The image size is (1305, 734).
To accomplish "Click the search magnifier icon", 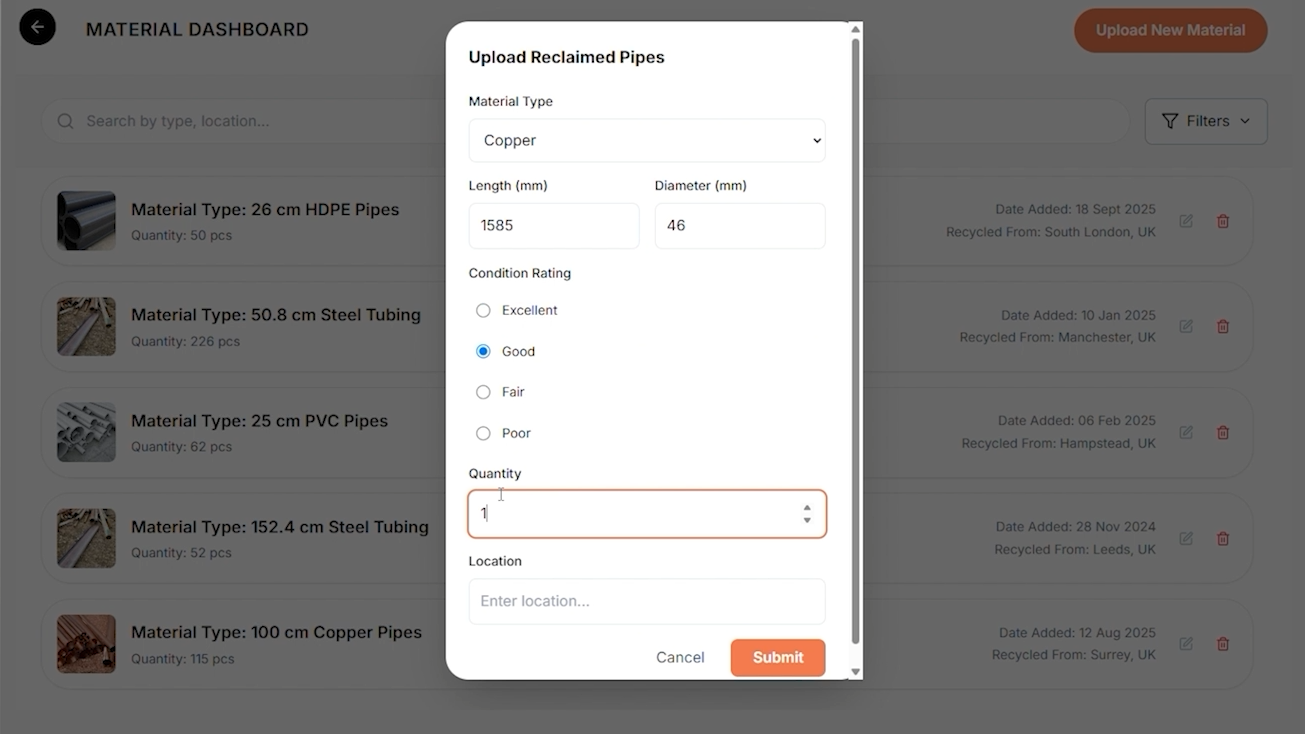I will [66, 121].
